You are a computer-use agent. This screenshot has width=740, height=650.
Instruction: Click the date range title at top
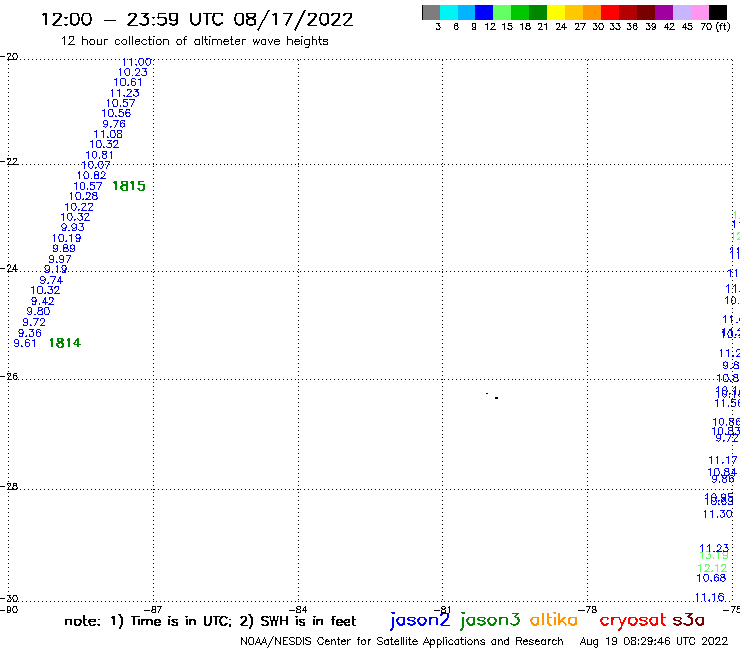click(x=197, y=20)
